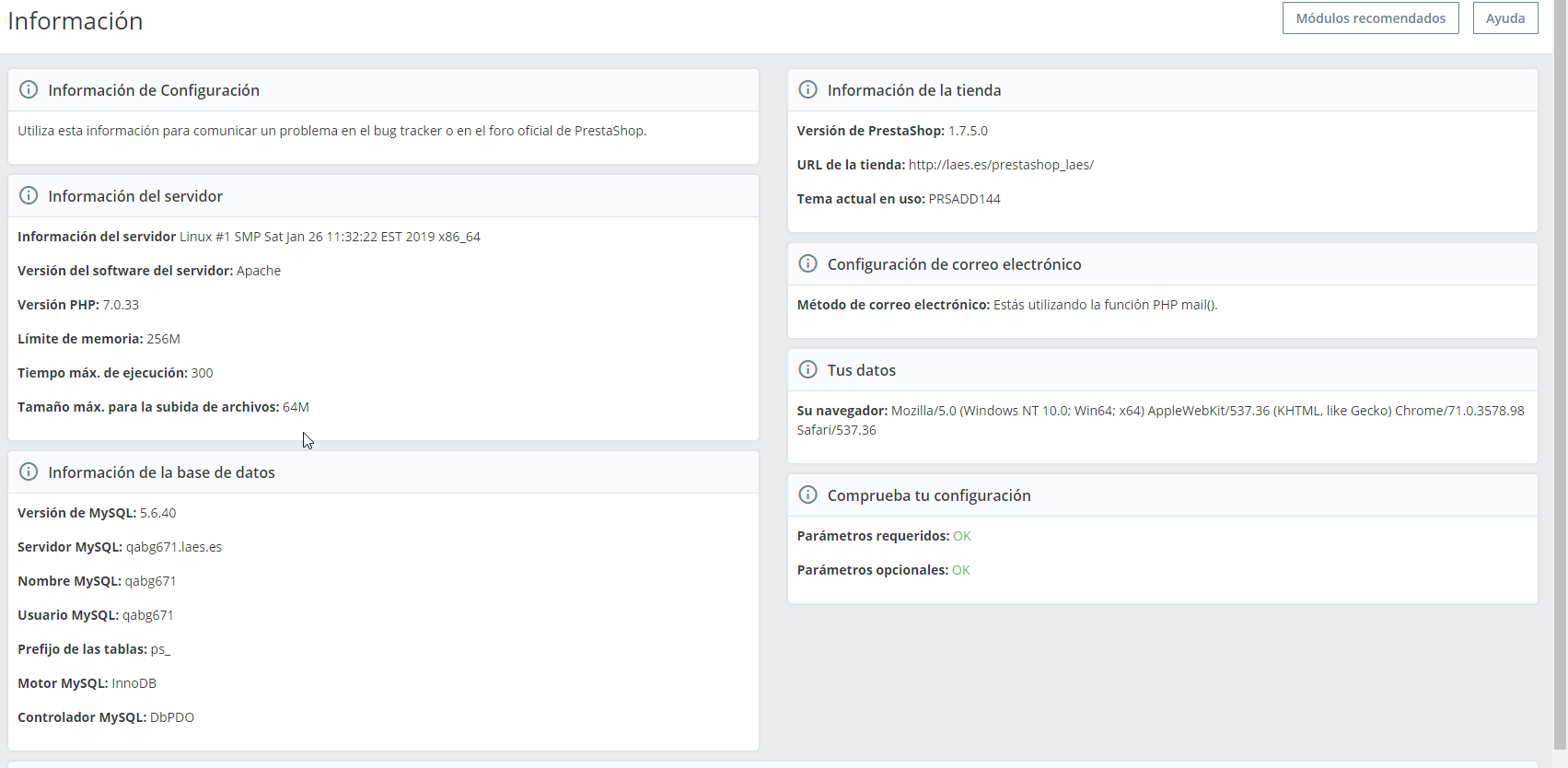Click the Información del servidor panel heading
The width and height of the screenshot is (1568, 768).
point(135,196)
